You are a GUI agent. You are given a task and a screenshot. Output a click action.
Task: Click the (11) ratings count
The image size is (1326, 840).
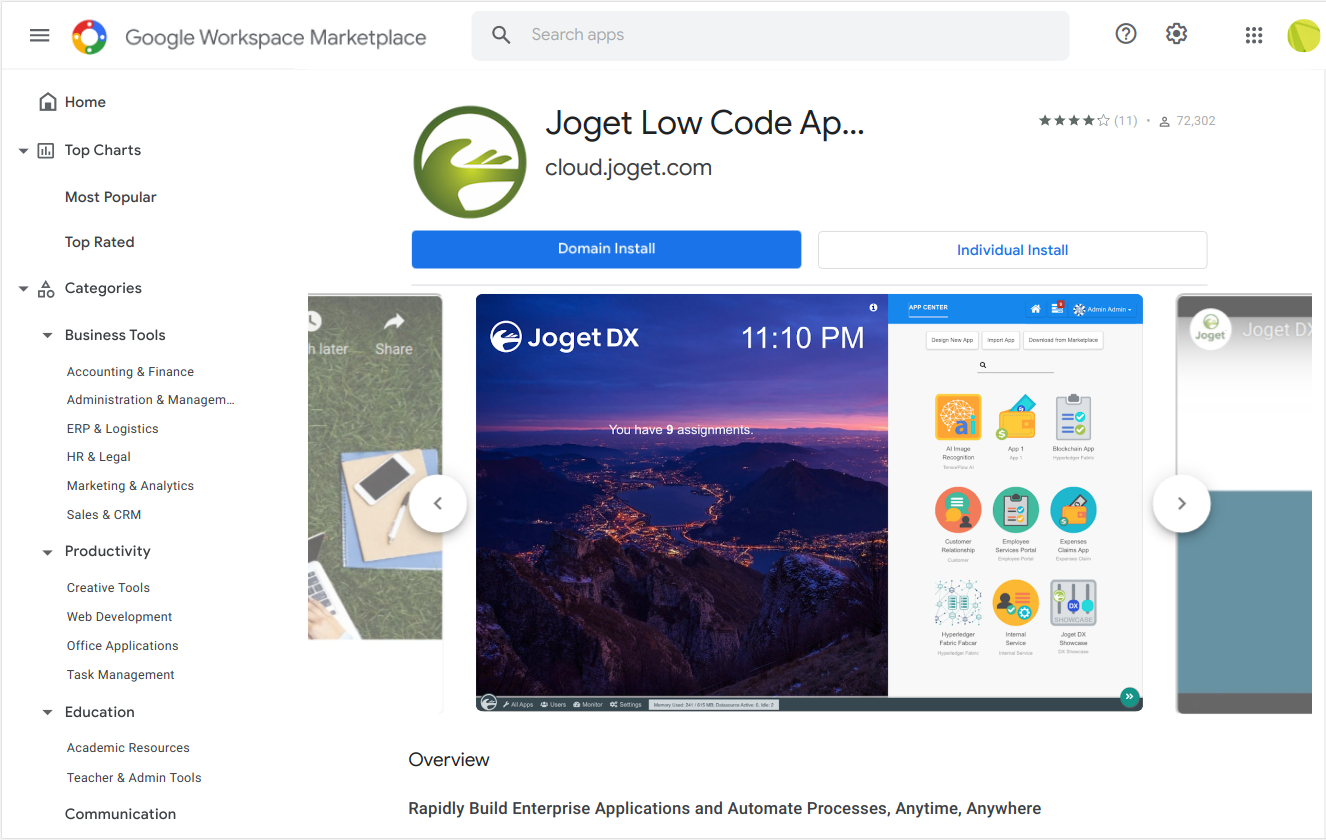click(x=1126, y=121)
